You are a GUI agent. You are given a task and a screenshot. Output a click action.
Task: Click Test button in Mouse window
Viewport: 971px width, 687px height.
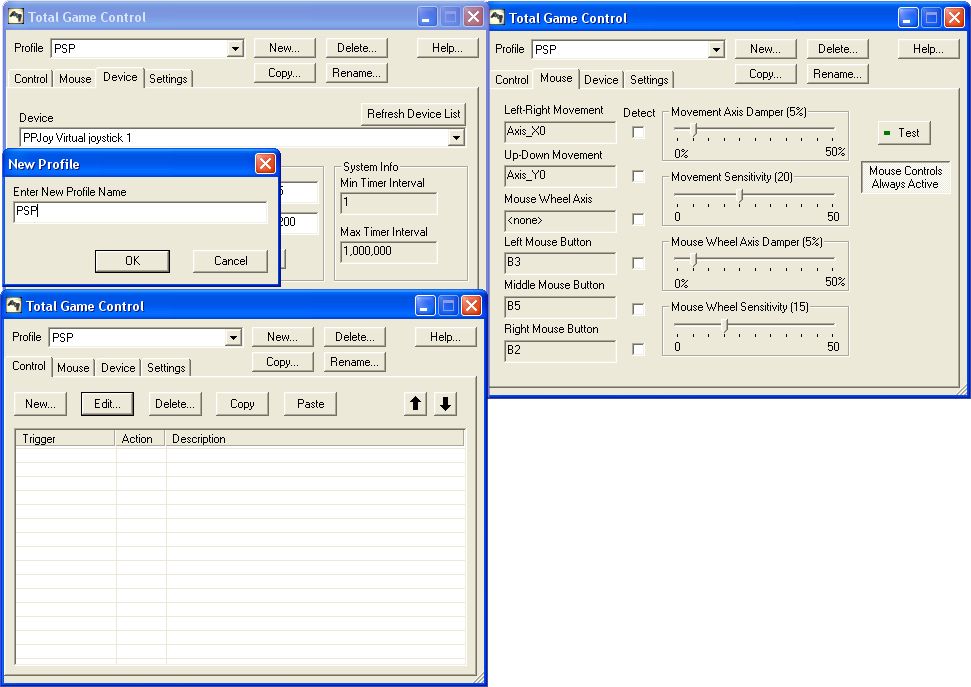(x=904, y=133)
